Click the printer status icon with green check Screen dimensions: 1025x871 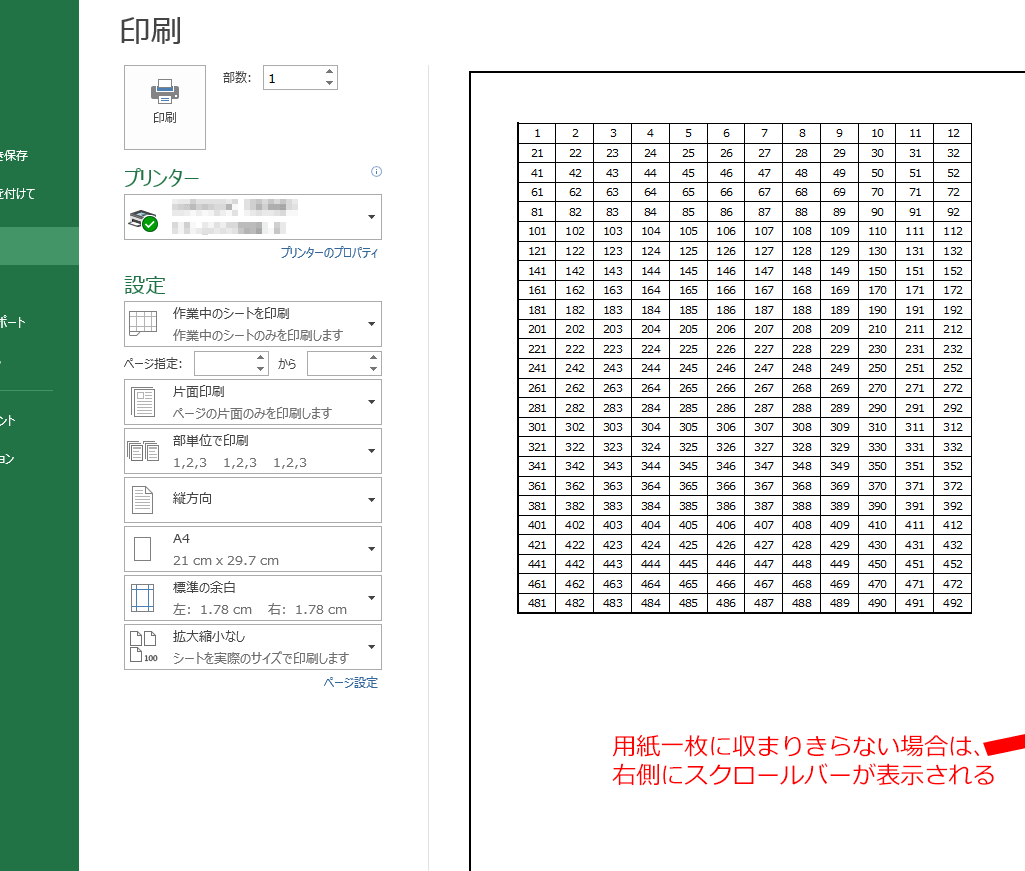tap(143, 220)
